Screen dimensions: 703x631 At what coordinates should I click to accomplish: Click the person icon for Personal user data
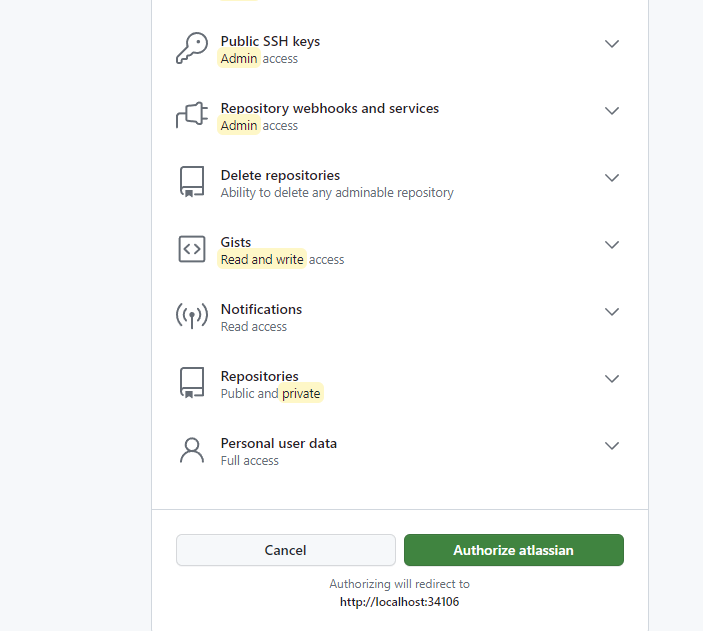pyautogui.click(x=191, y=451)
